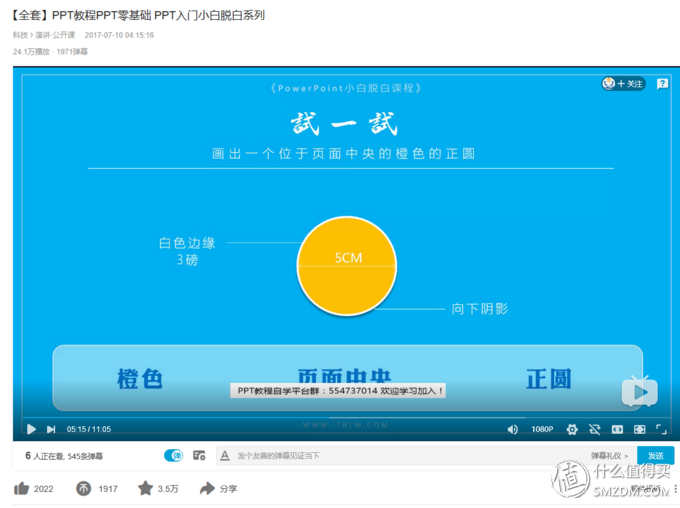Open the 科技 category link
Image resolution: width=680 pixels, height=508 pixels.
pos(20,35)
